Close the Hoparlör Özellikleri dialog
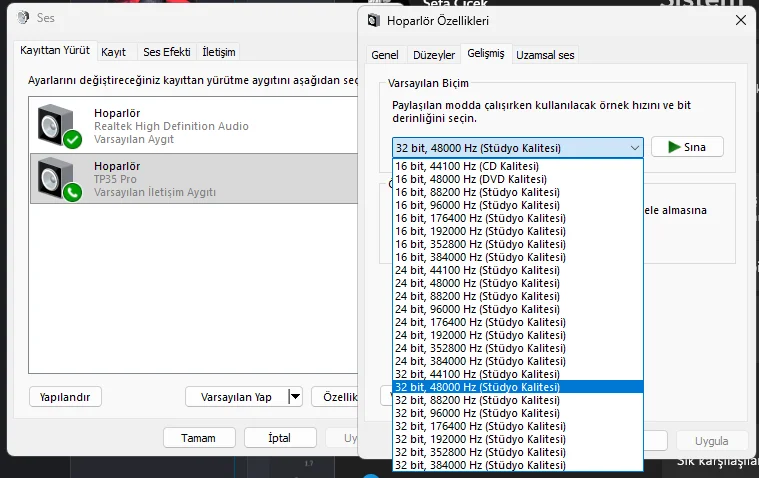 741,20
